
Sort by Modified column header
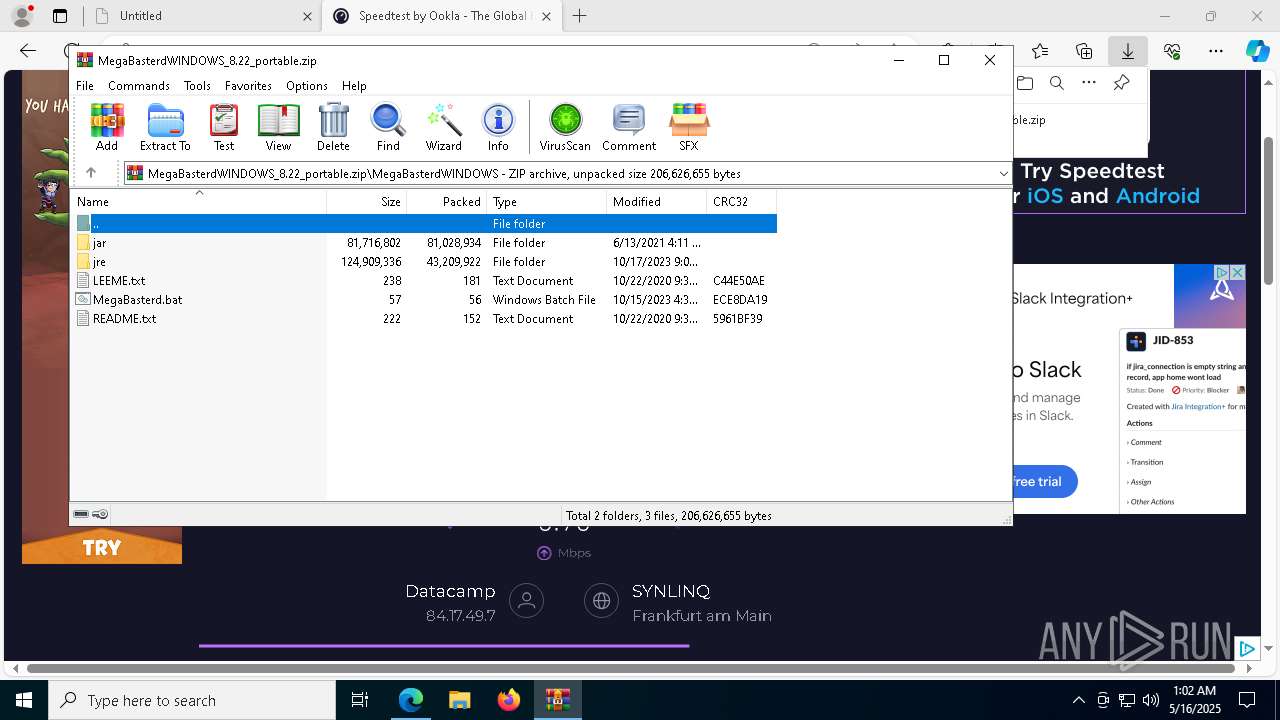click(x=656, y=202)
